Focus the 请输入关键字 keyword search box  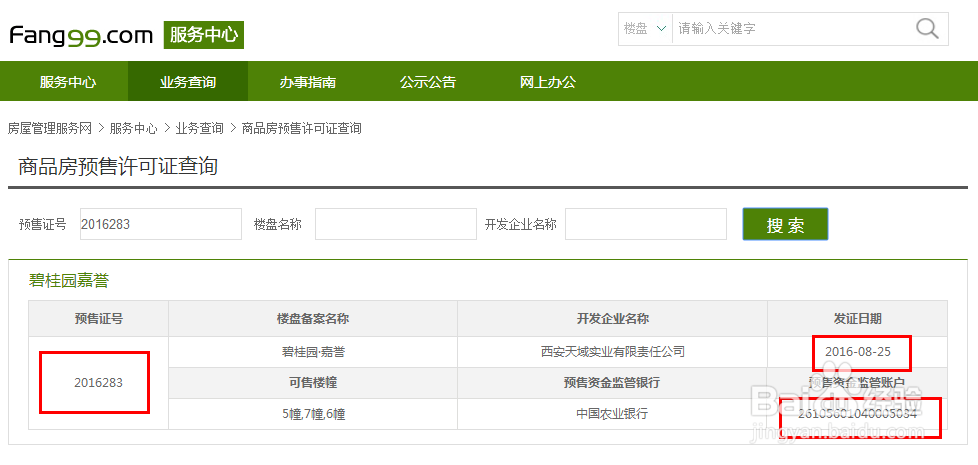[x=792, y=29]
